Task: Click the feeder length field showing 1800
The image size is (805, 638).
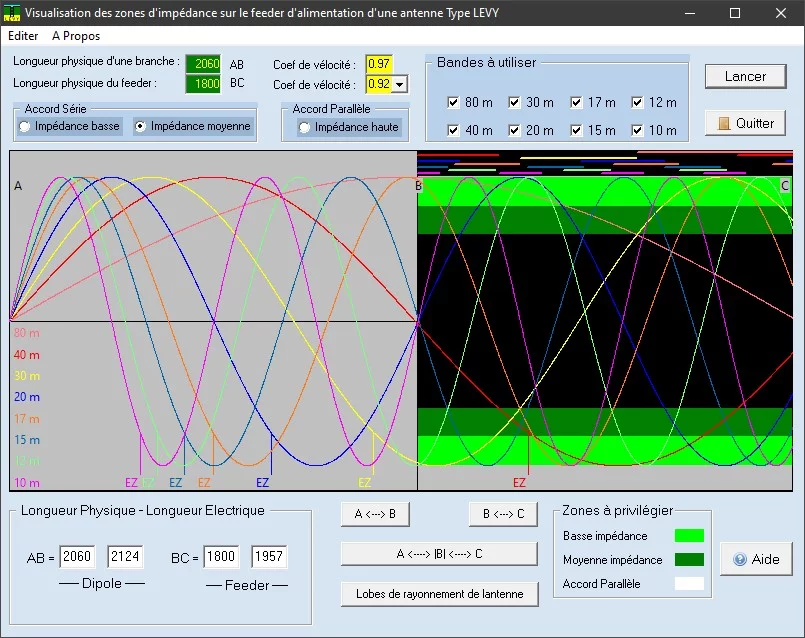Action: click(206, 84)
